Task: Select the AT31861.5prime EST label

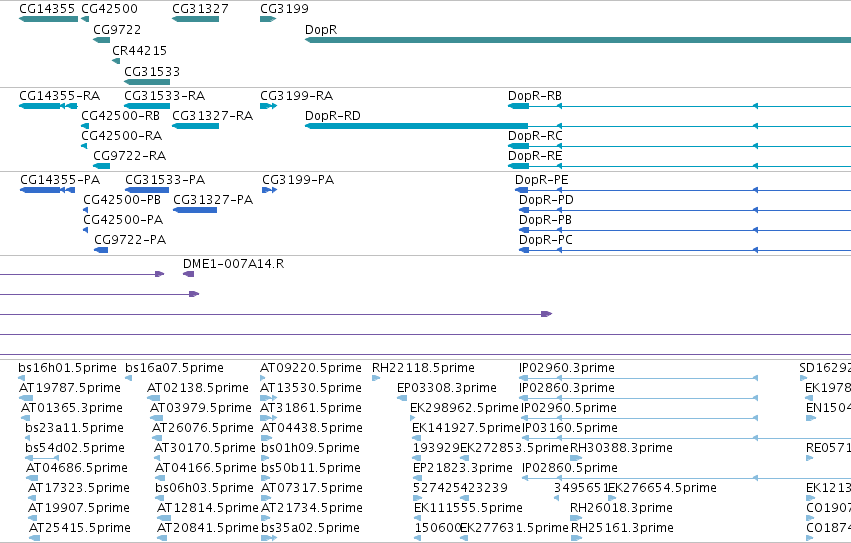Action: [310, 408]
